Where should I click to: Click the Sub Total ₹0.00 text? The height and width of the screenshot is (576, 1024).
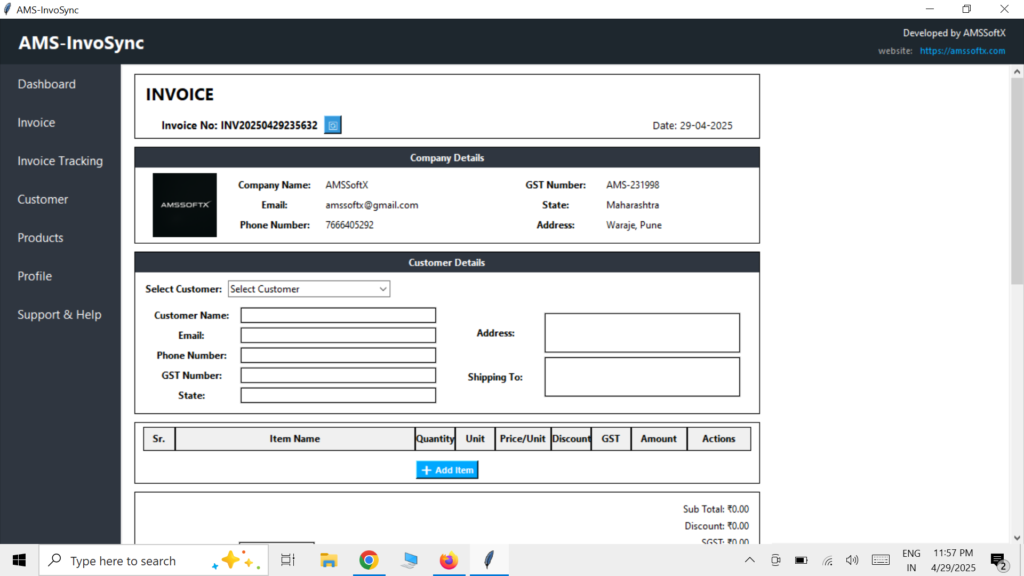[x=716, y=509]
